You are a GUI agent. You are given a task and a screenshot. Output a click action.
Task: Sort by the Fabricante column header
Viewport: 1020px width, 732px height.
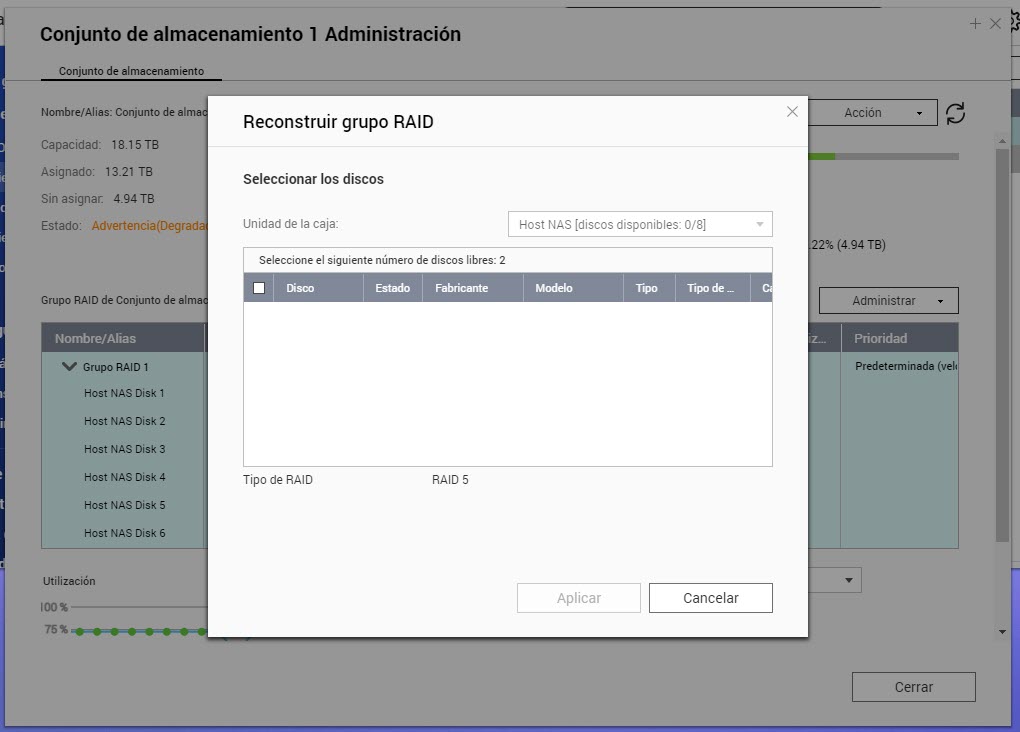461,288
